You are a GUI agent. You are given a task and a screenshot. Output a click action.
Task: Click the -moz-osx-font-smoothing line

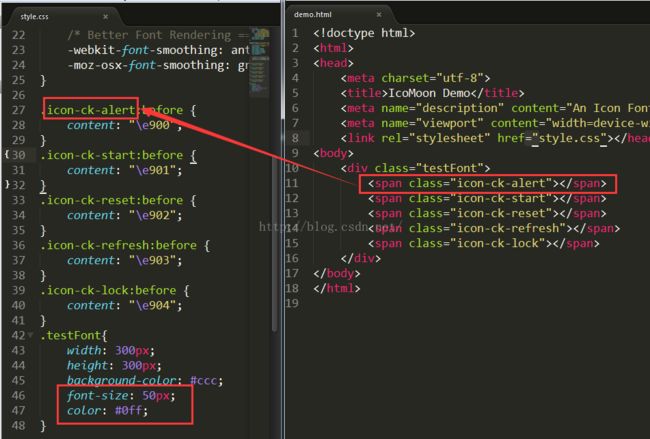pyautogui.click(x=158, y=65)
